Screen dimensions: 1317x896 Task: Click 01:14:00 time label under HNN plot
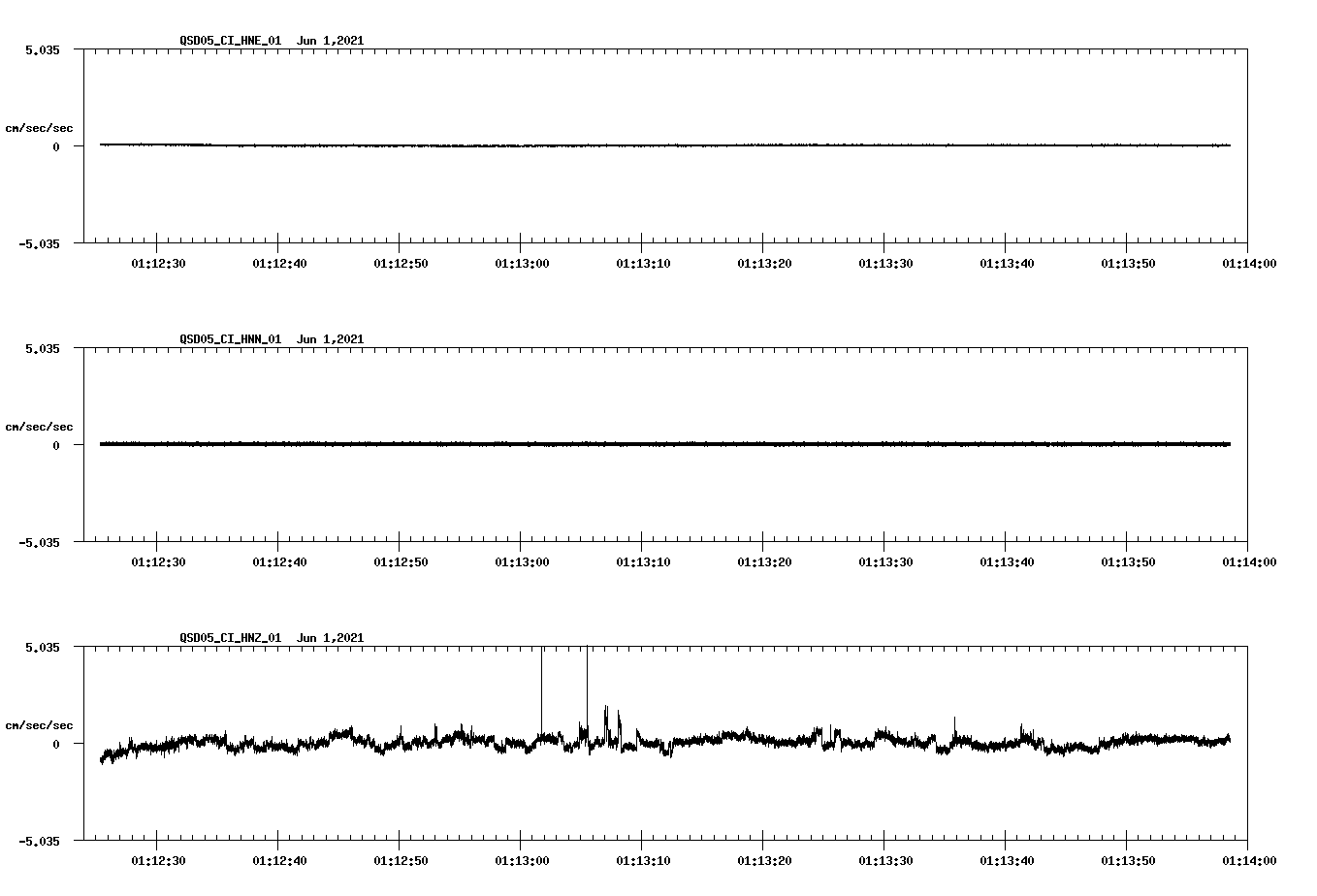point(1249,561)
